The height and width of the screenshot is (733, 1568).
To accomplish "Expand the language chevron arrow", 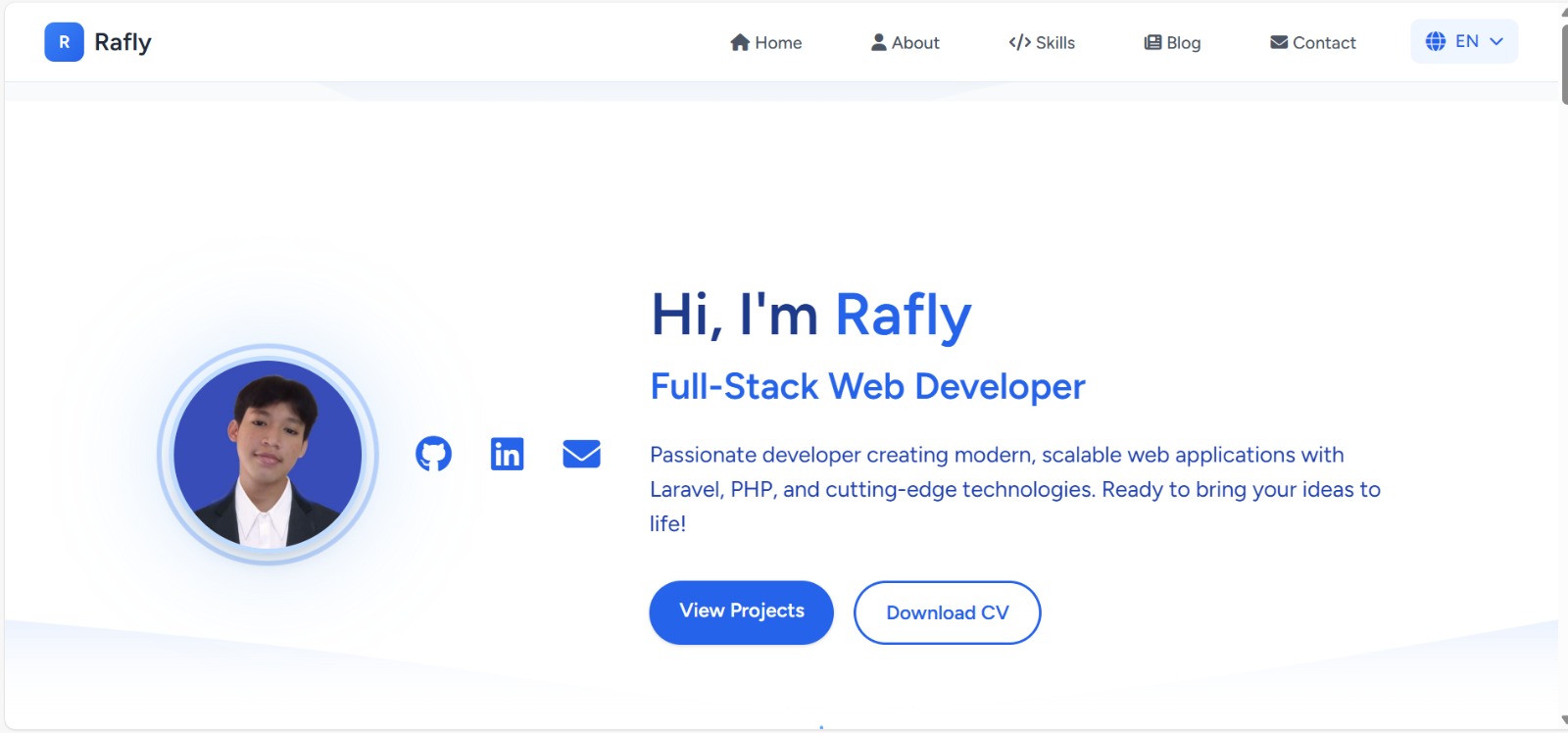I will [x=1496, y=41].
